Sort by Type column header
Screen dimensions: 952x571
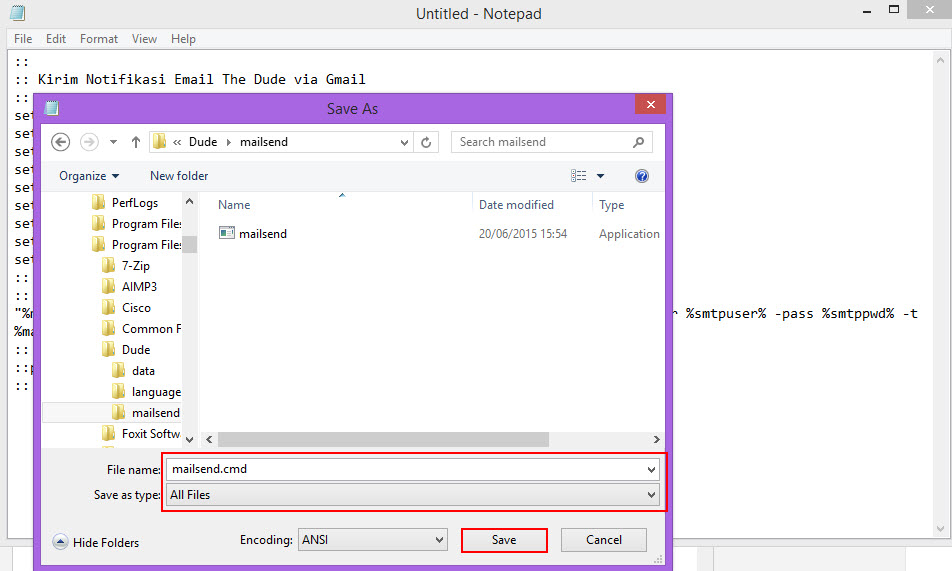coord(611,205)
